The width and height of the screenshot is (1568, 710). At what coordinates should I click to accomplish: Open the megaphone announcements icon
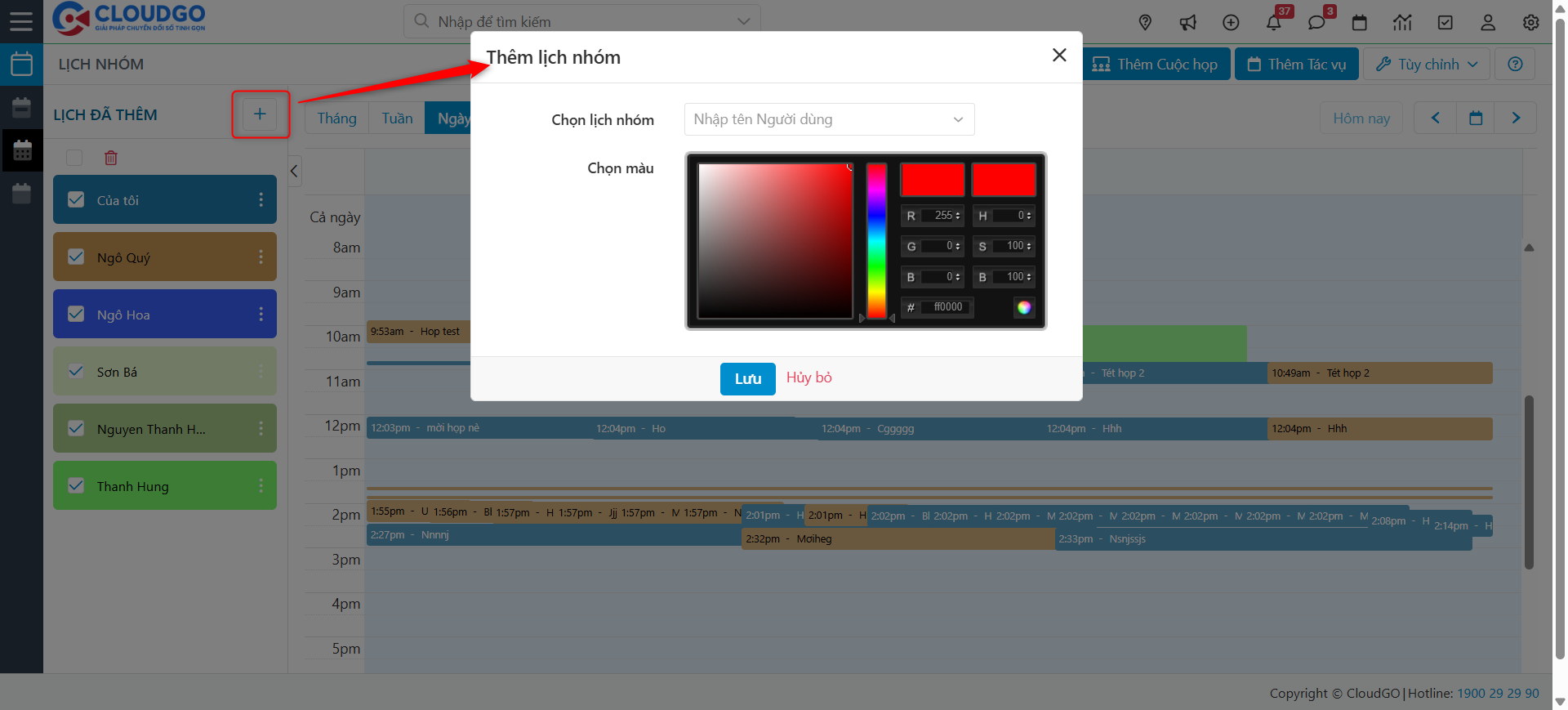(x=1188, y=22)
